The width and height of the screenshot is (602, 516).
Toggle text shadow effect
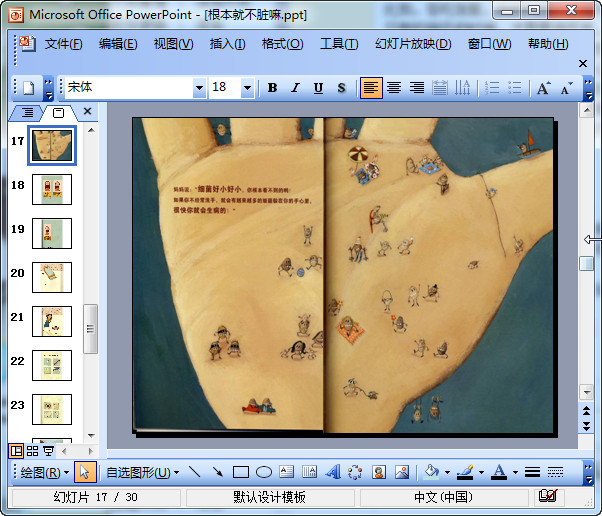pyautogui.click(x=341, y=88)
